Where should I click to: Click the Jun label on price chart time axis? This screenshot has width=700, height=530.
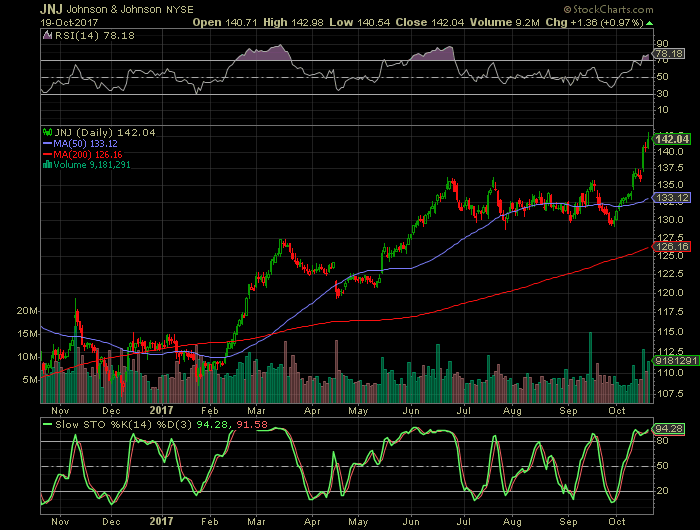tap(411, 410)
